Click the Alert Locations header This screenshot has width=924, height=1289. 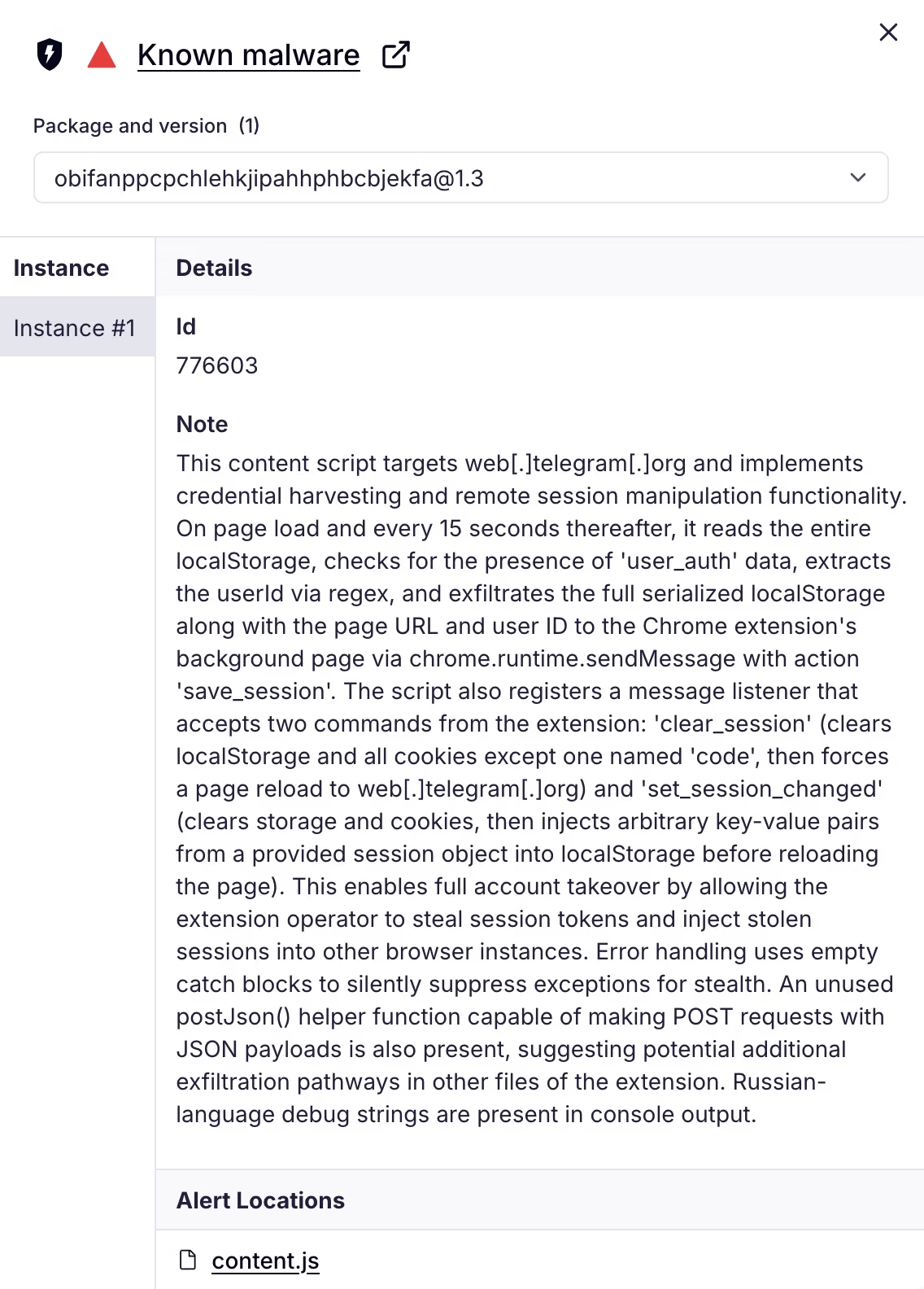260,1200
